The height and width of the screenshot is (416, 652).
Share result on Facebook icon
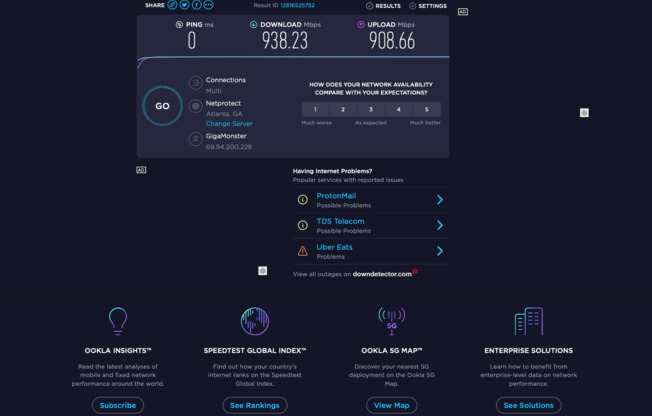pos(196,5)
